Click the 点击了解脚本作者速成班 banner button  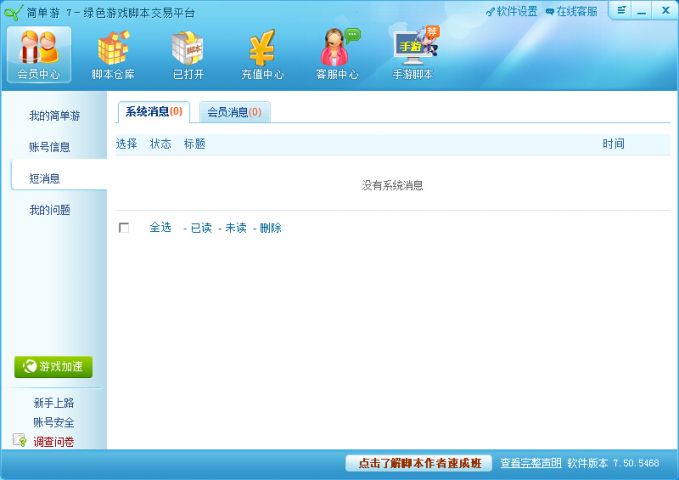coord(420,463)
